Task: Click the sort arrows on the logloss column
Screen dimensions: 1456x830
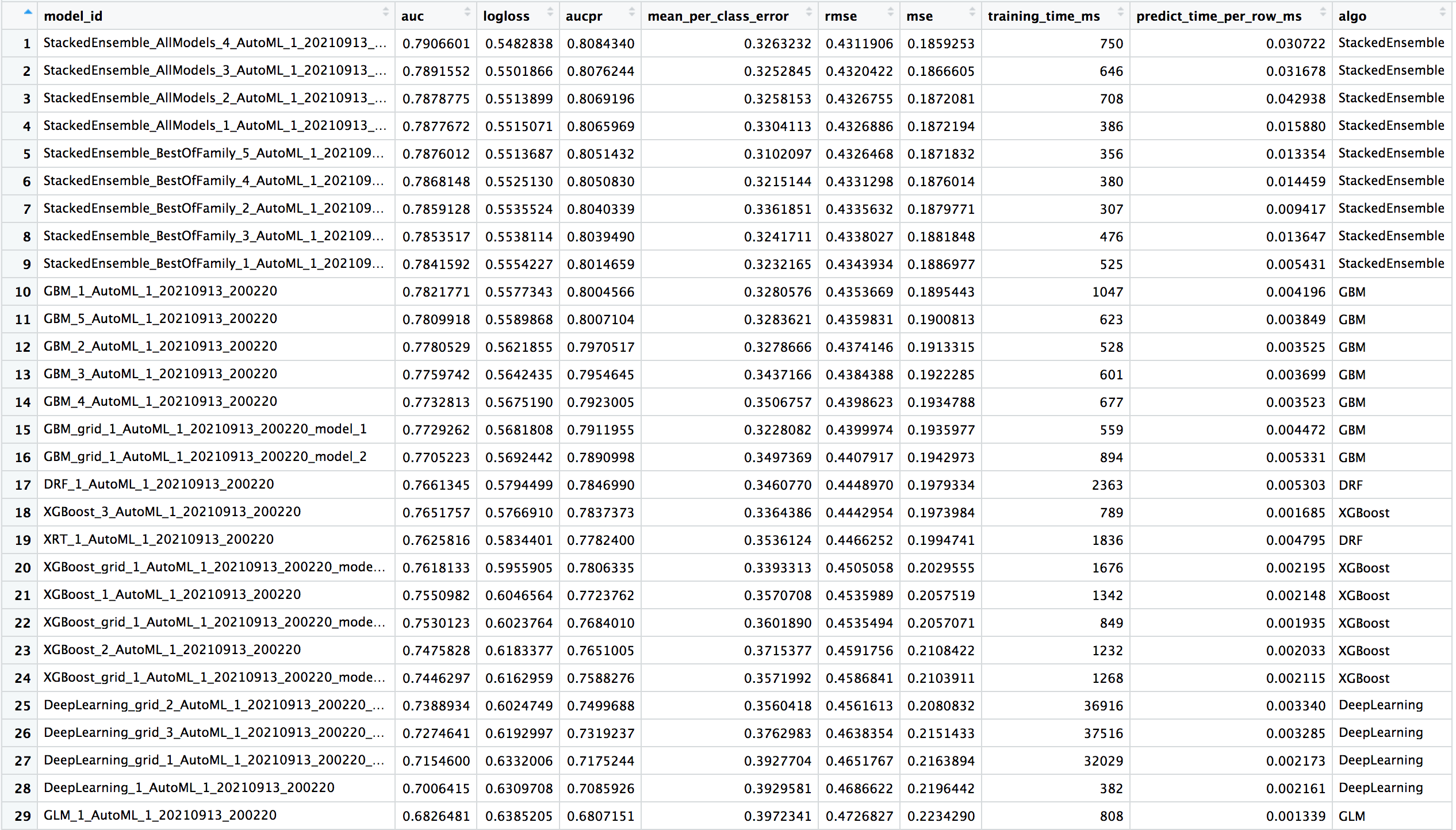Action: [550, 11]
